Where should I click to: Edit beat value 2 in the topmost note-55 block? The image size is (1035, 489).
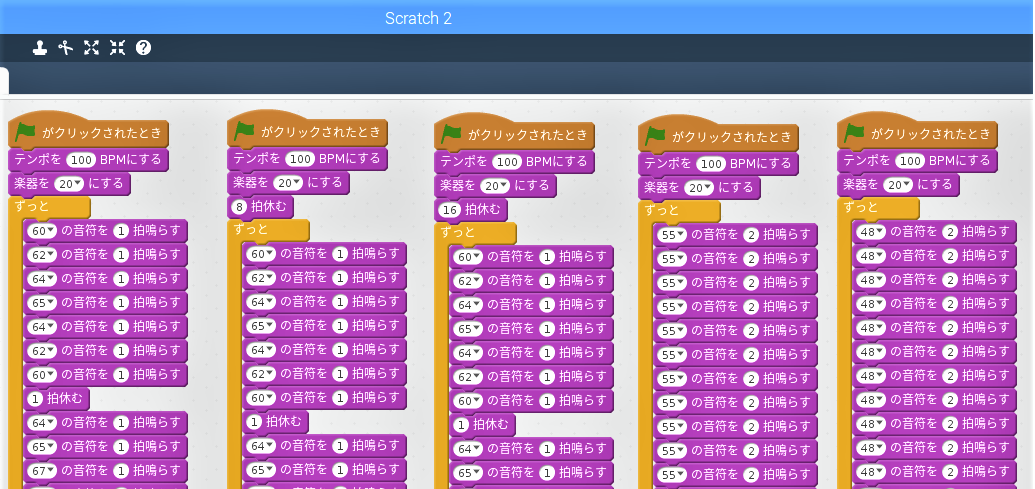751,234
